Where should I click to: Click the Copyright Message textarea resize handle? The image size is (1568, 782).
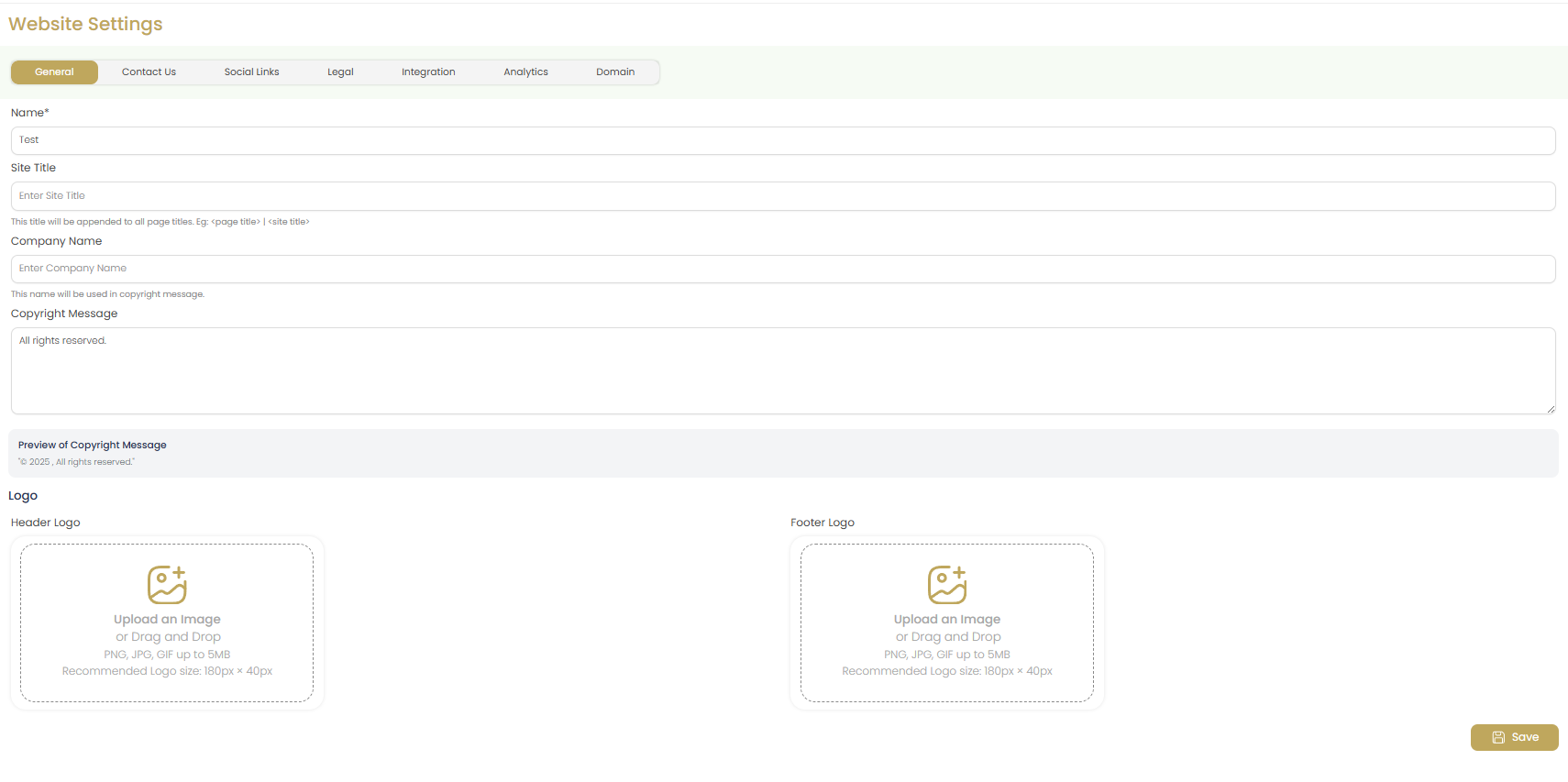[1551, 409]
